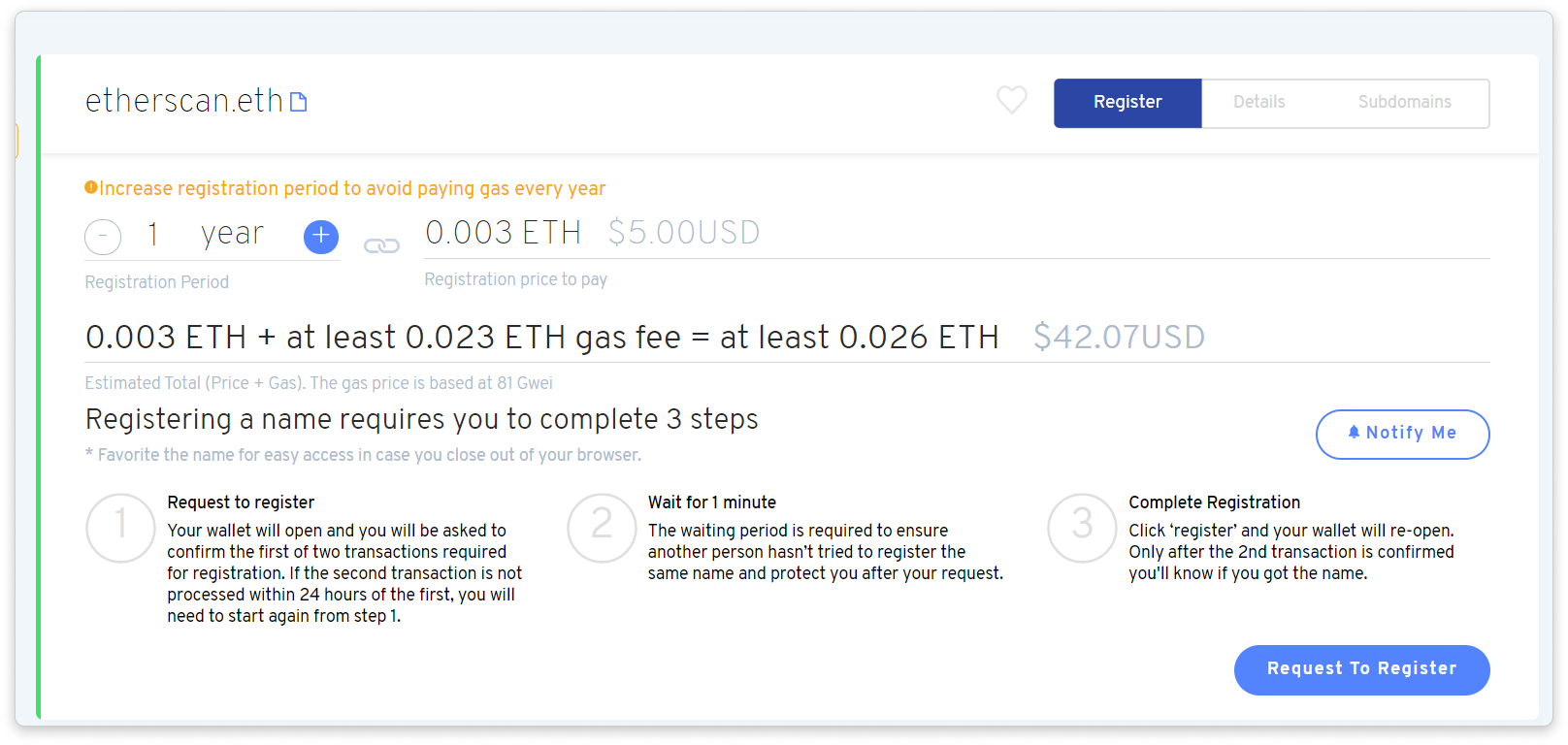Click the orange warning icon above registration notice

[x=91, y=186]
